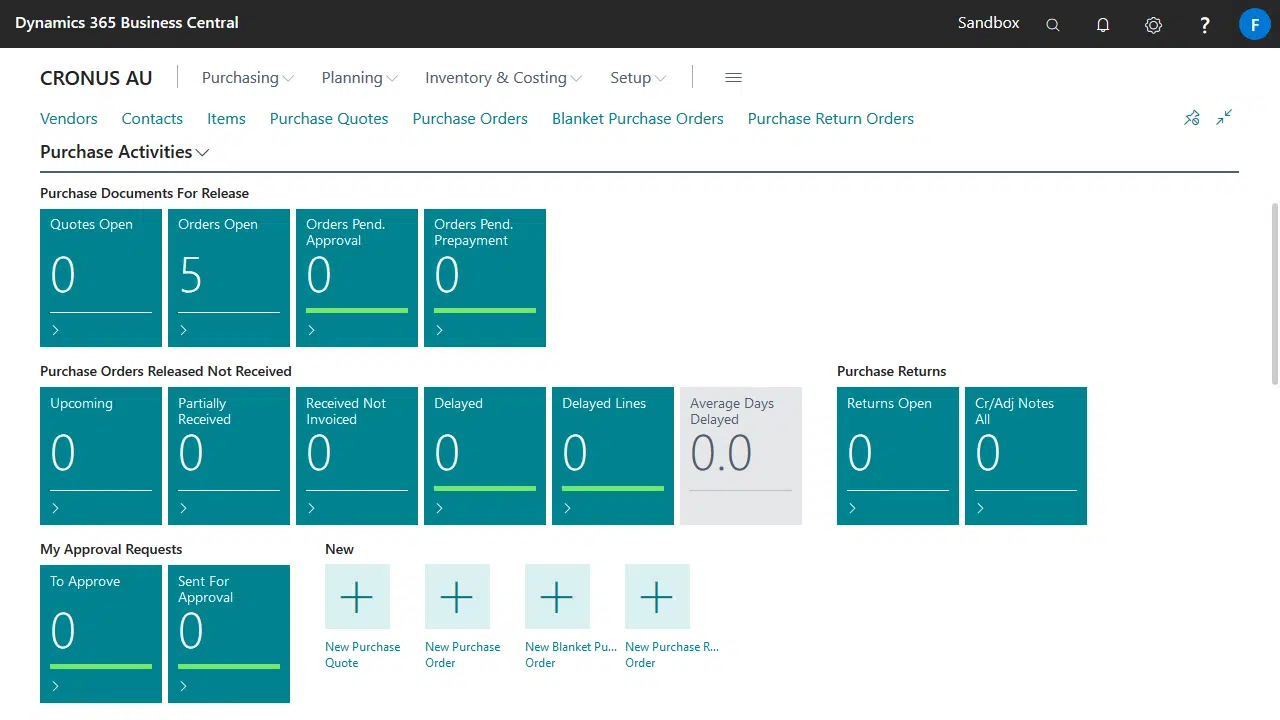Expand the Inventory & Costing dropdown
The image size is (1280, 720).
click(x=502, y=78)
